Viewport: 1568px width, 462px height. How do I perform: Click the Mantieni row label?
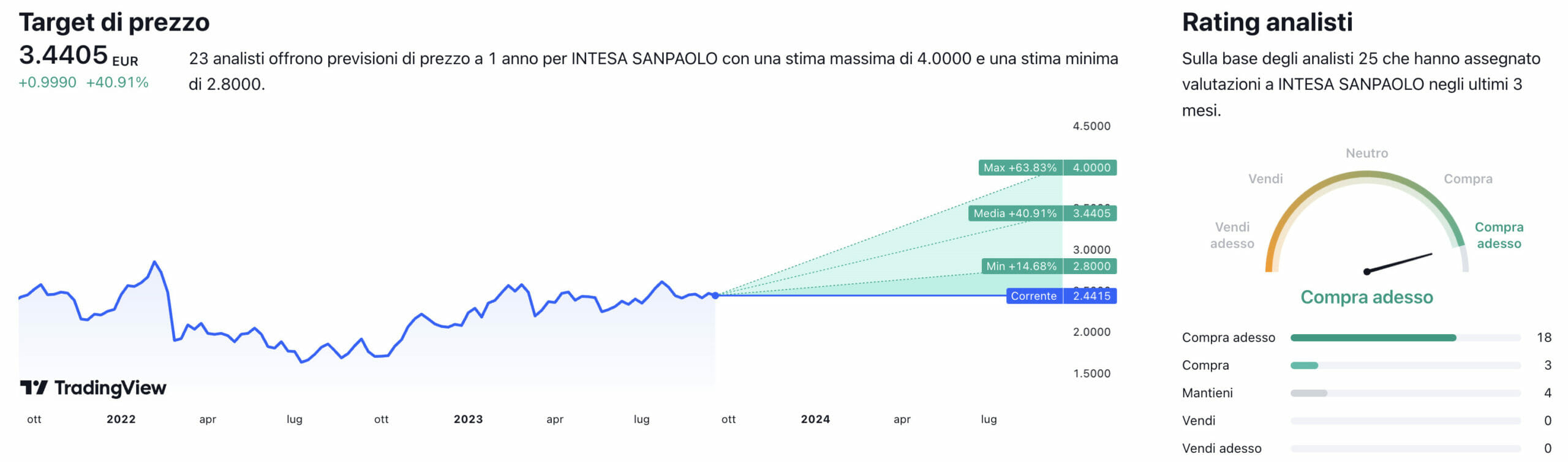point(1207,393)
